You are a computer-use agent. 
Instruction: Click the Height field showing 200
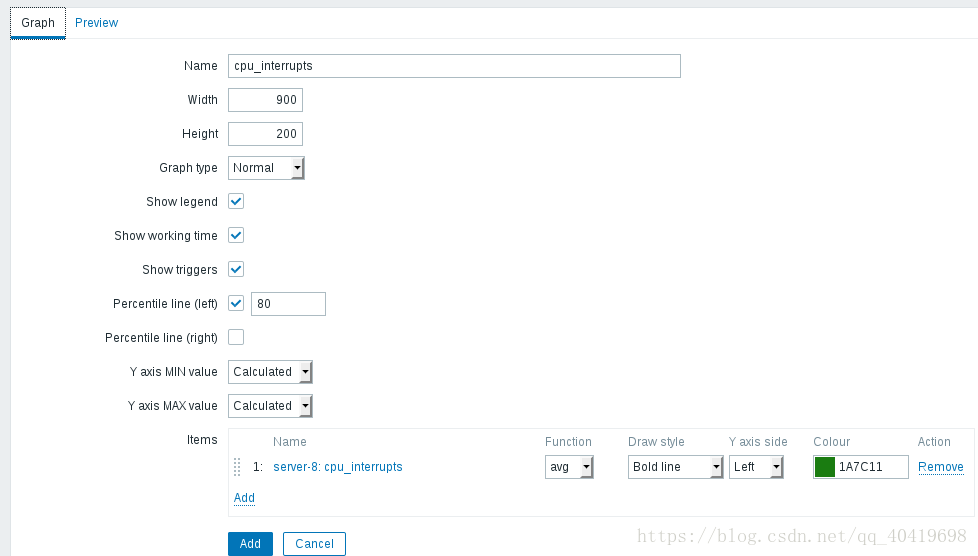[x=265, y=134]
